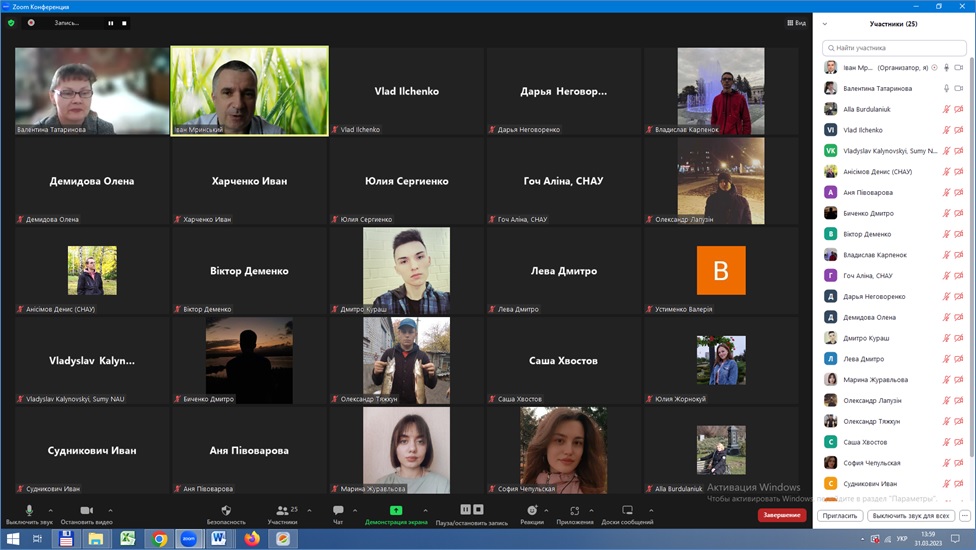Open the Реакции smiley icon
This screenshot has width=976, height=550.
(532, 510)
